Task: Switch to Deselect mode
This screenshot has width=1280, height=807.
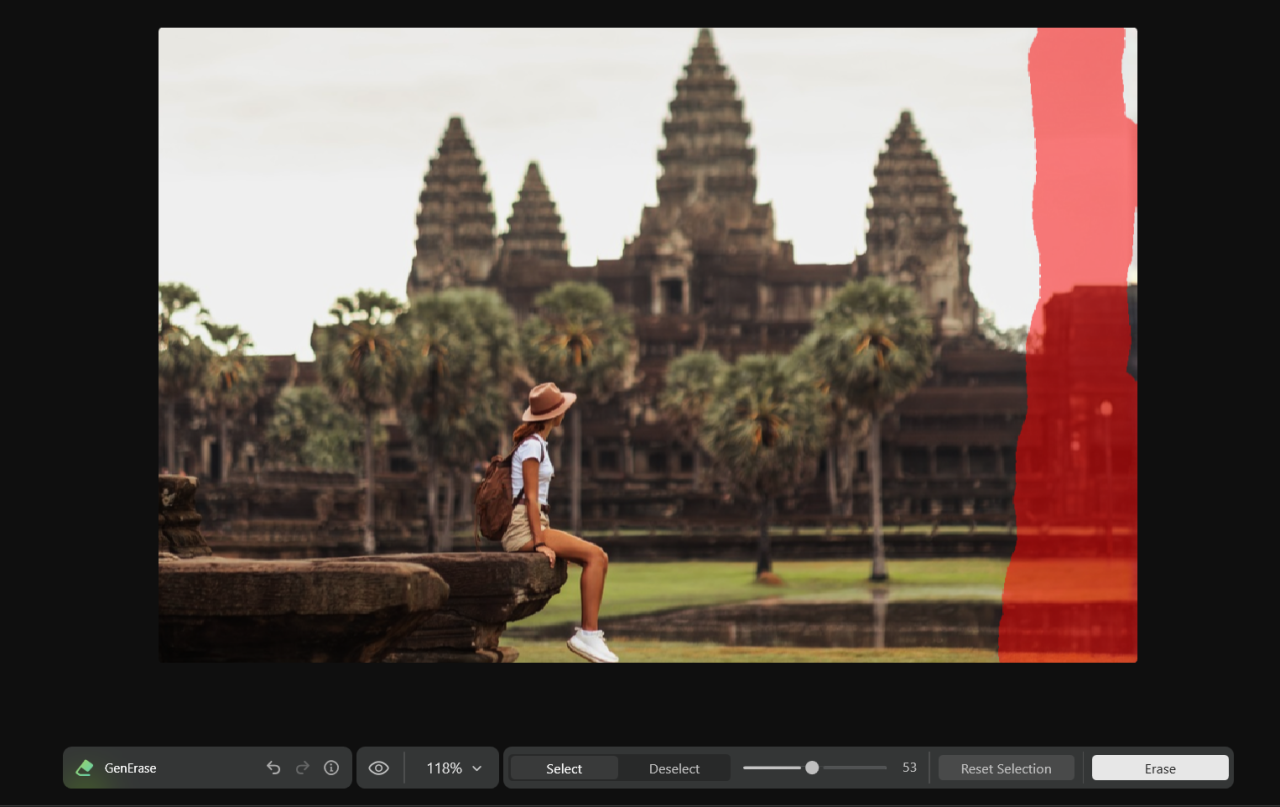Action: click(674, 768)
